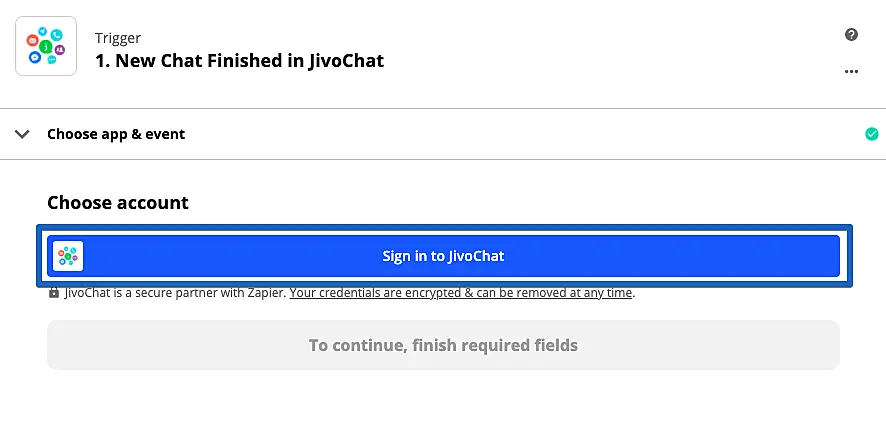
Task: Click "To continue, finish required fields" button
Action: click(443, 345)
